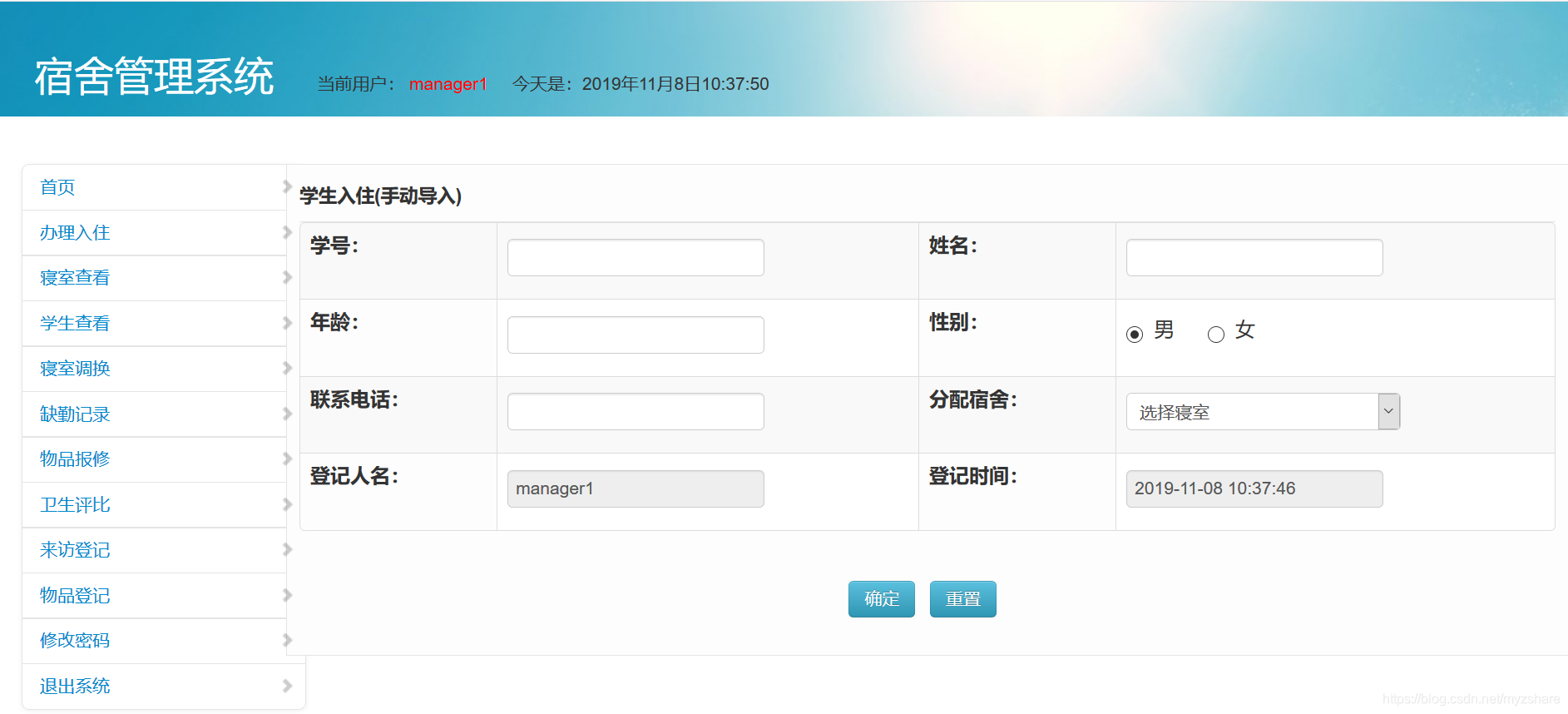The height and width of the screenshot is (714, 1568).
Task: Click the 分配宿舍 label
Action: click(973, 400)
